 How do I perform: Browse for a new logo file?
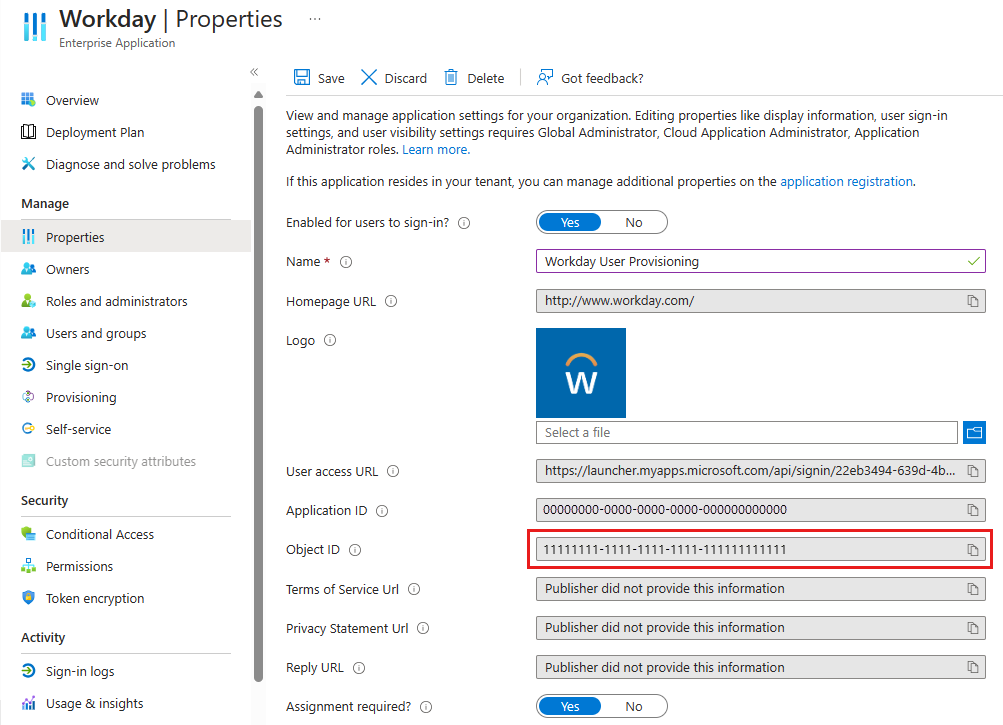(x=974, y=432)
